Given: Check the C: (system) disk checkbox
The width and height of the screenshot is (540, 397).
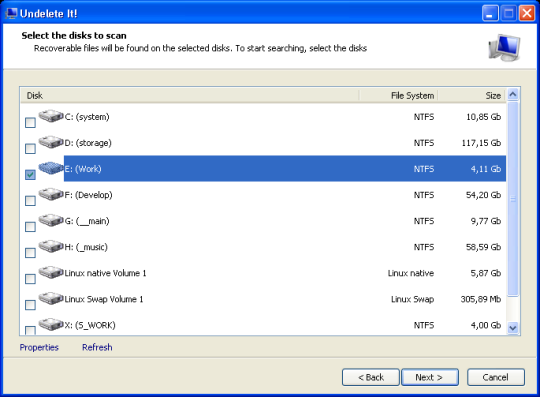Looking at the screenshot, I should [30, 123].
